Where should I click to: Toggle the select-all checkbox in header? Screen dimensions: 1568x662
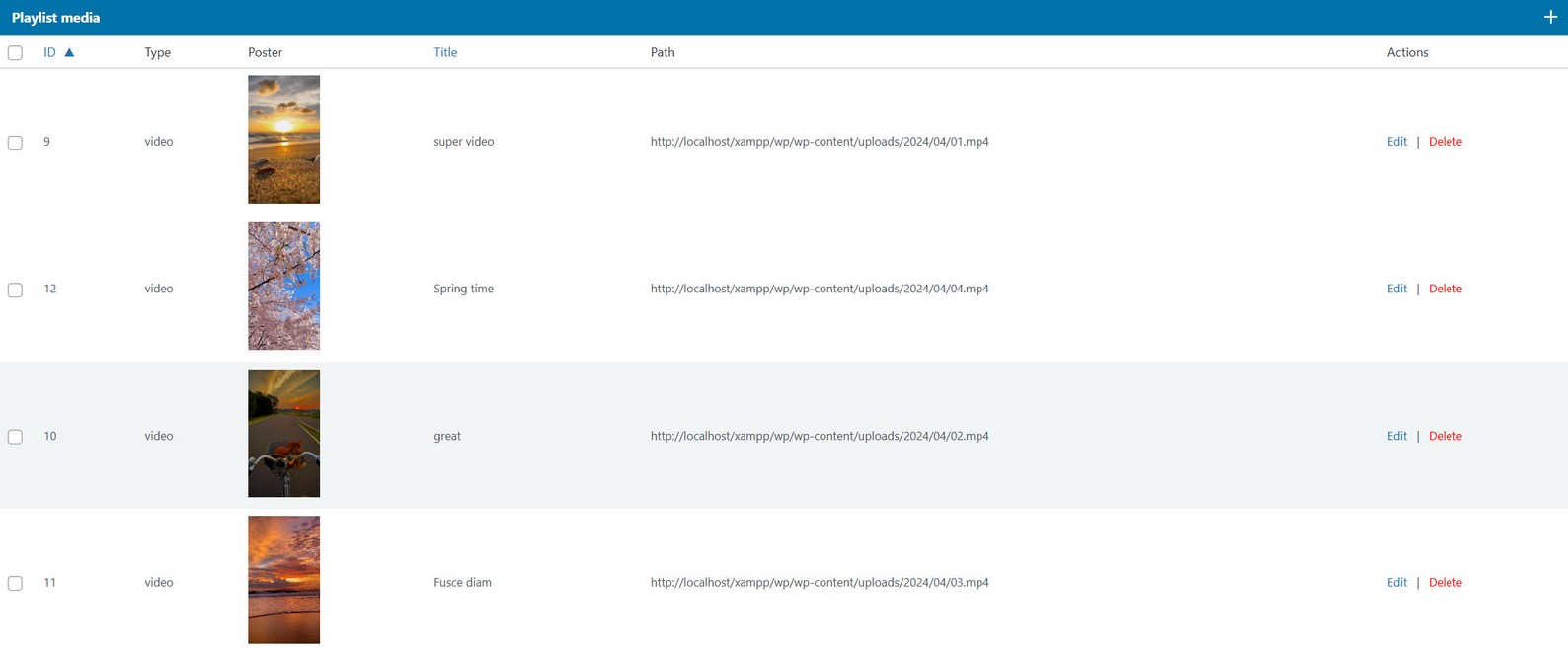coord(15,53)
